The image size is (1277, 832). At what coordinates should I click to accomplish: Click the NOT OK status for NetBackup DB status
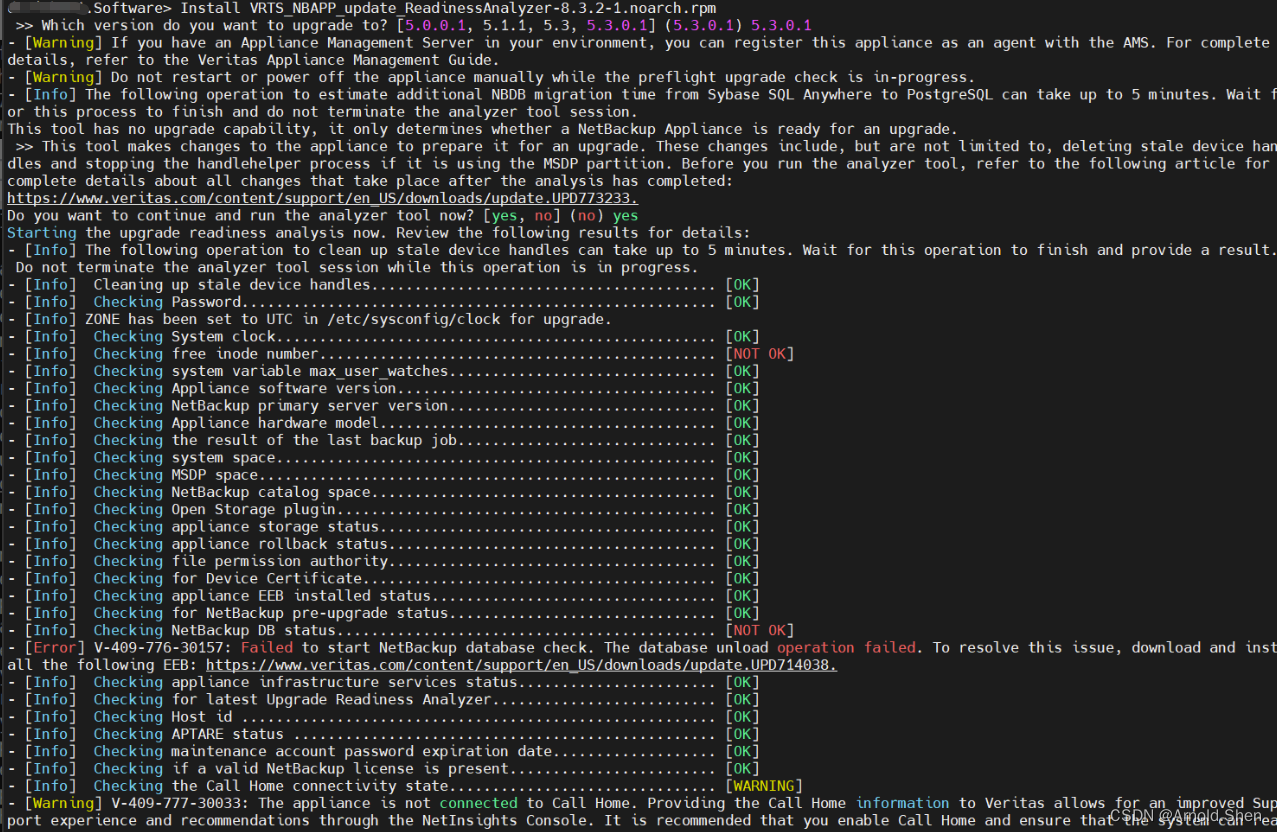pos(760,631)
